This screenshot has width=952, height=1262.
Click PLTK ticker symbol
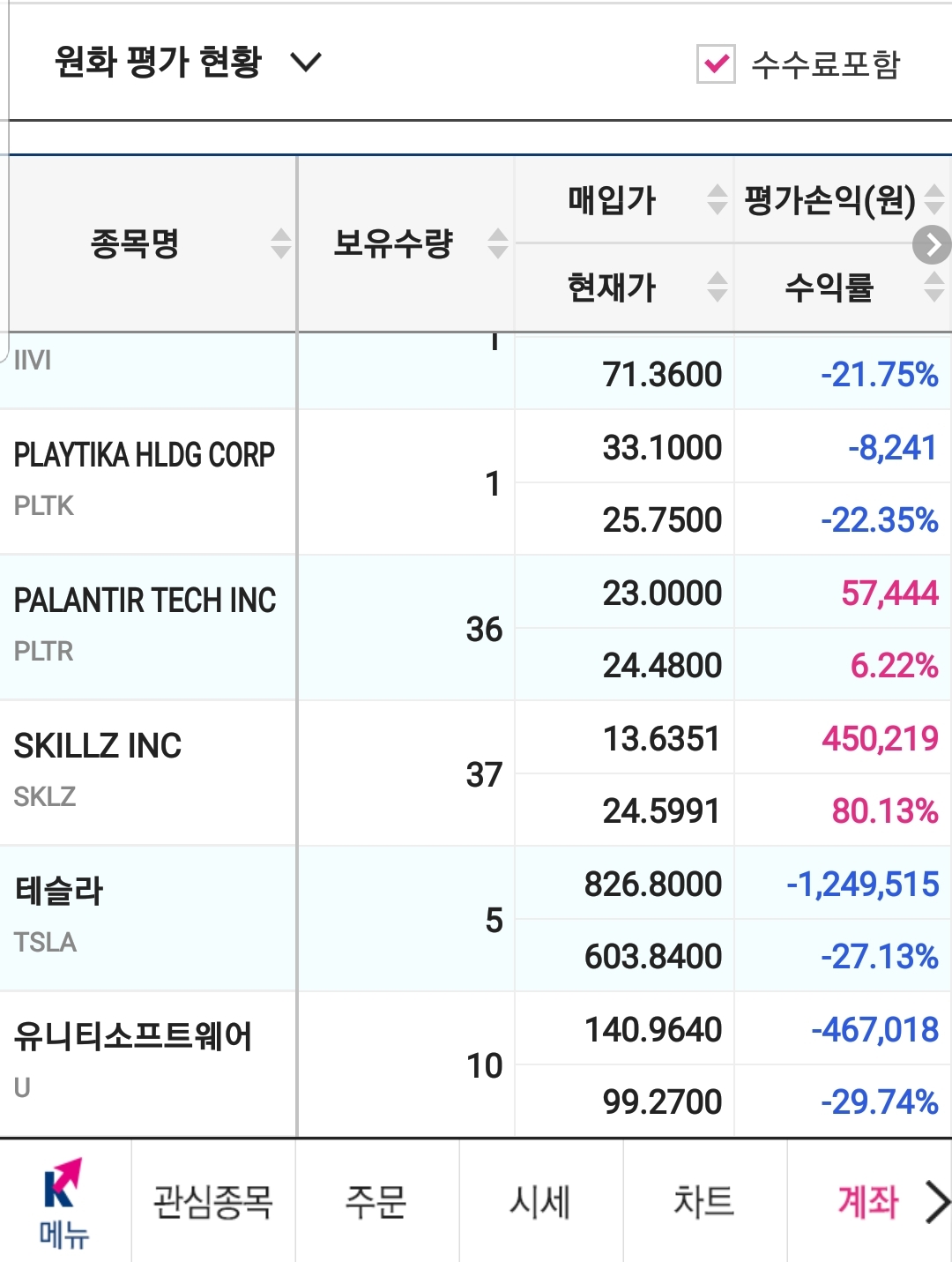[x=43, y=506]
